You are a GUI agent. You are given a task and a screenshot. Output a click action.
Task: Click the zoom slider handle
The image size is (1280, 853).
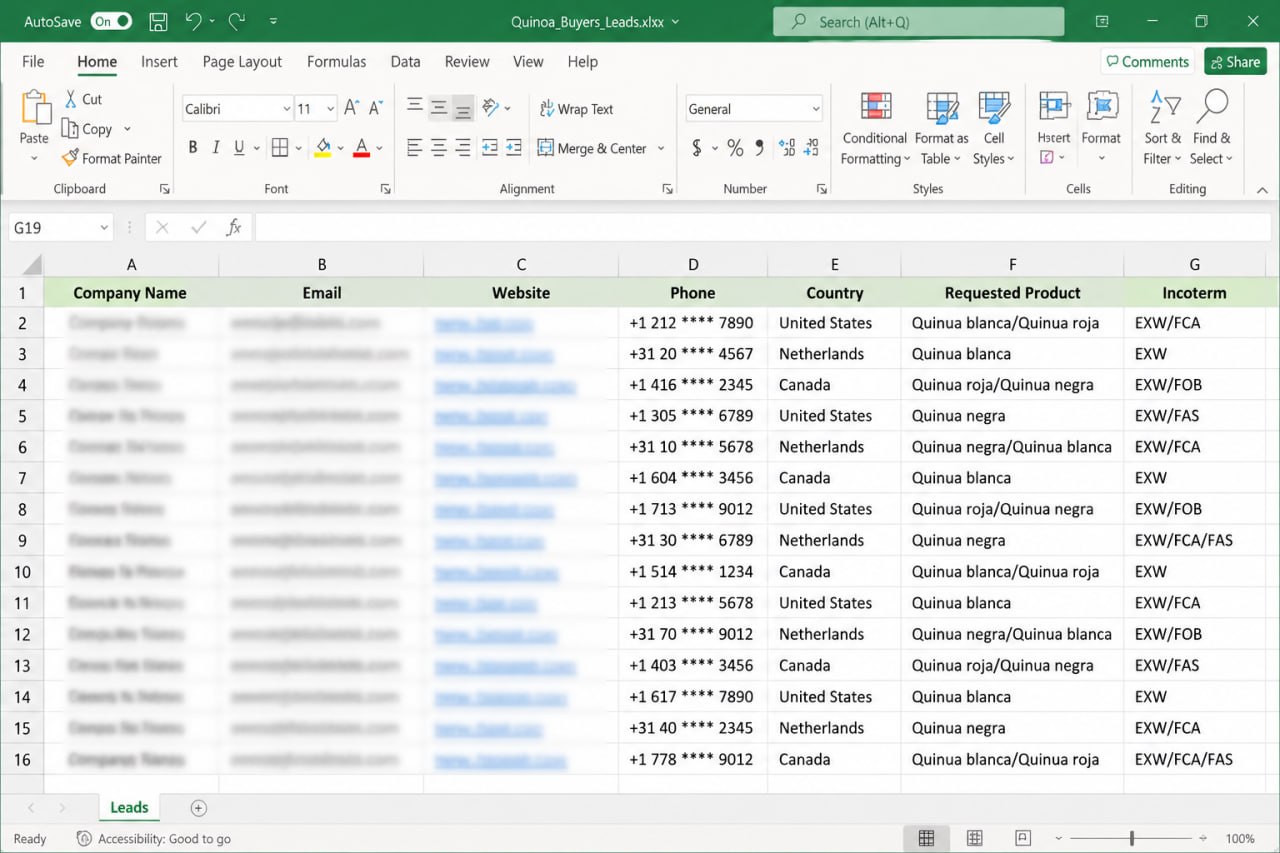pyautogui.click(x=1132, y=838)
